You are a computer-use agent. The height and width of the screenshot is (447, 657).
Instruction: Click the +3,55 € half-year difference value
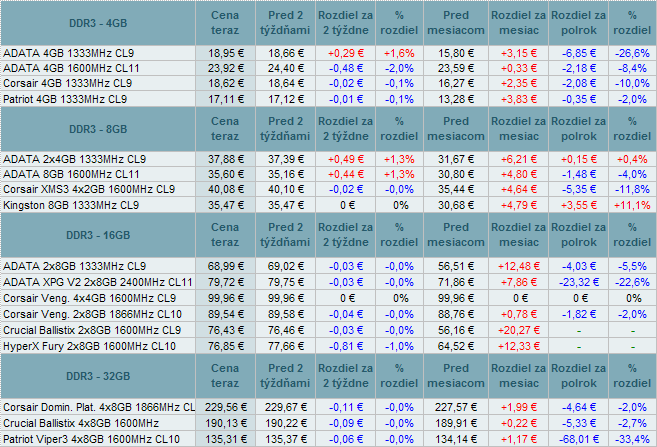[579, 205]
